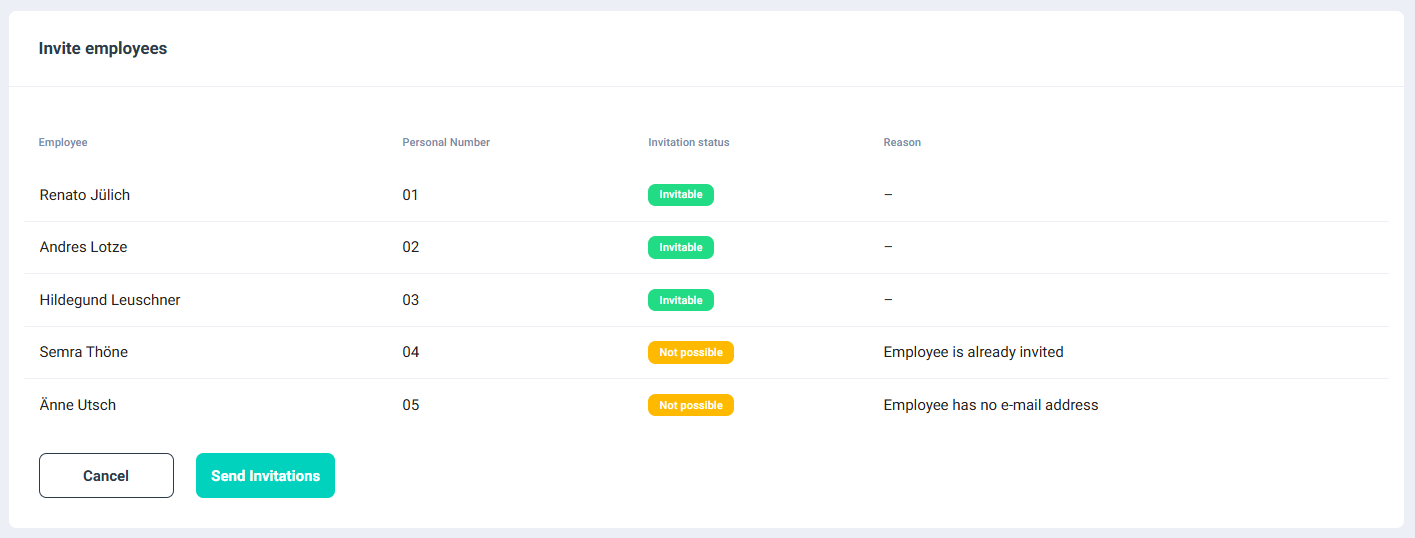
Task: Click personal number 01
Action: [410, 195]
